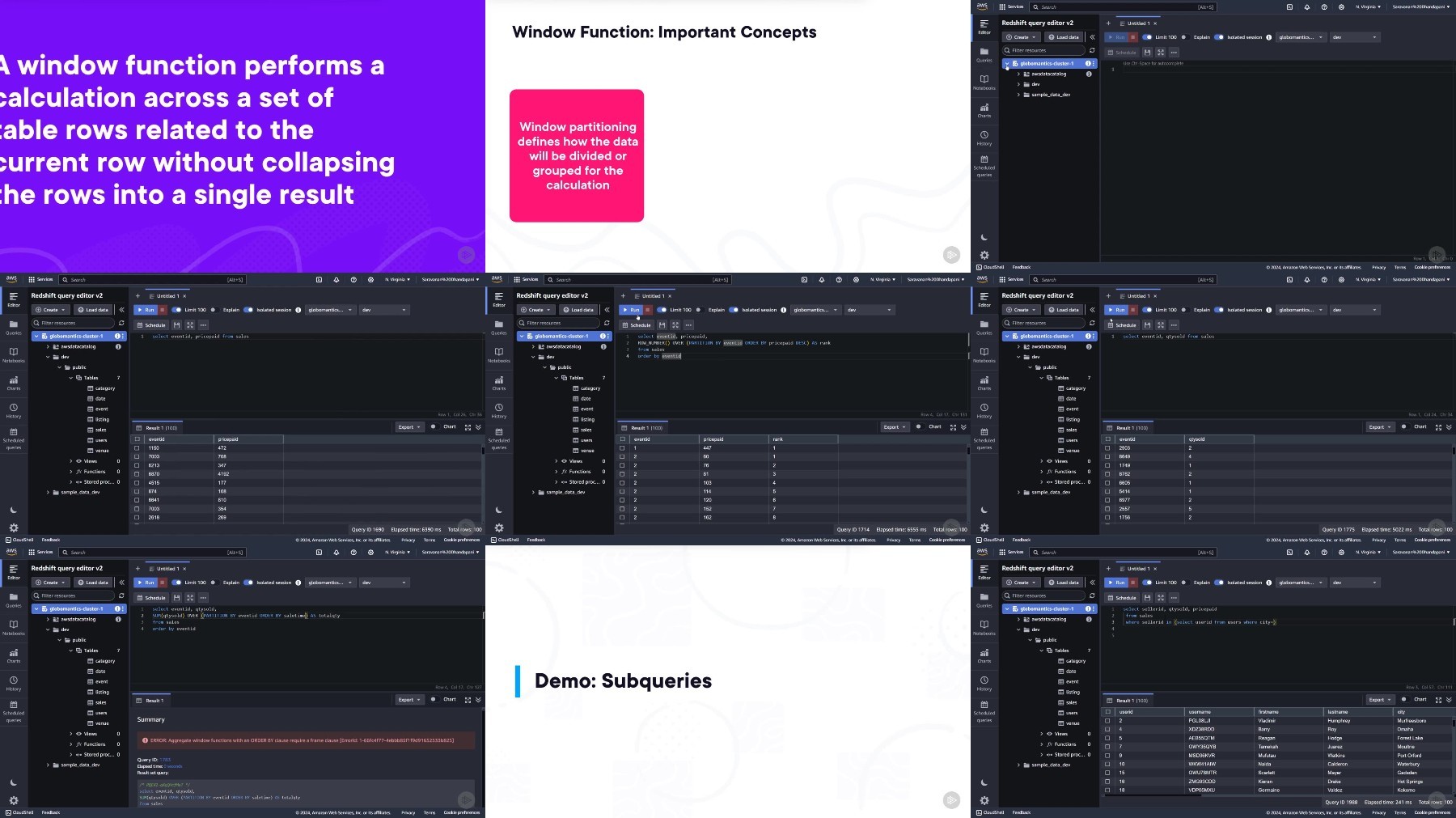Image resolution: width=1456 pixels, height=818 pixels.
Task: Toggle Isolated session switch in Query ID 1714 frame
Action: [x=734, y=310]
